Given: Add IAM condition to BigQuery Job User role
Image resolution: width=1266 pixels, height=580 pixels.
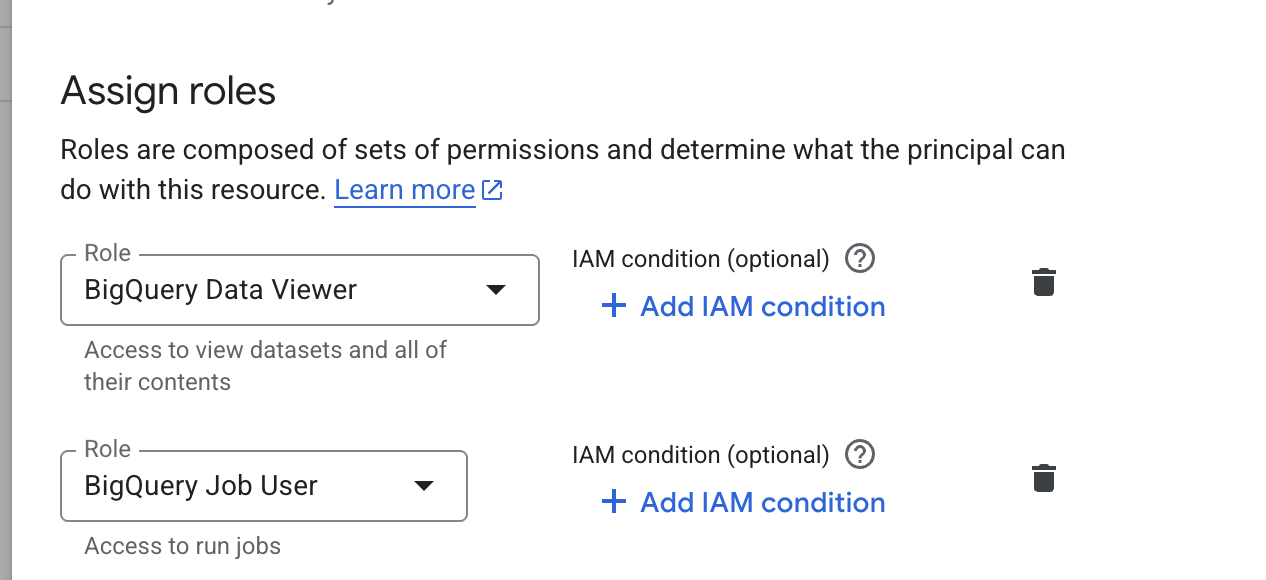Looking at the screenshot, I should (x=762, y=502).
